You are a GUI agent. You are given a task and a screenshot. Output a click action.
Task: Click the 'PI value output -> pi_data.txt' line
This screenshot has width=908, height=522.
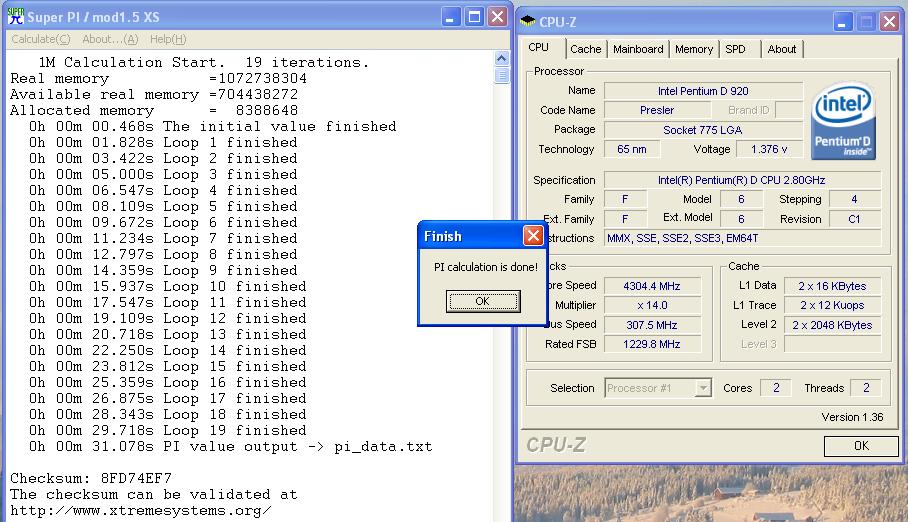[230, 447]
